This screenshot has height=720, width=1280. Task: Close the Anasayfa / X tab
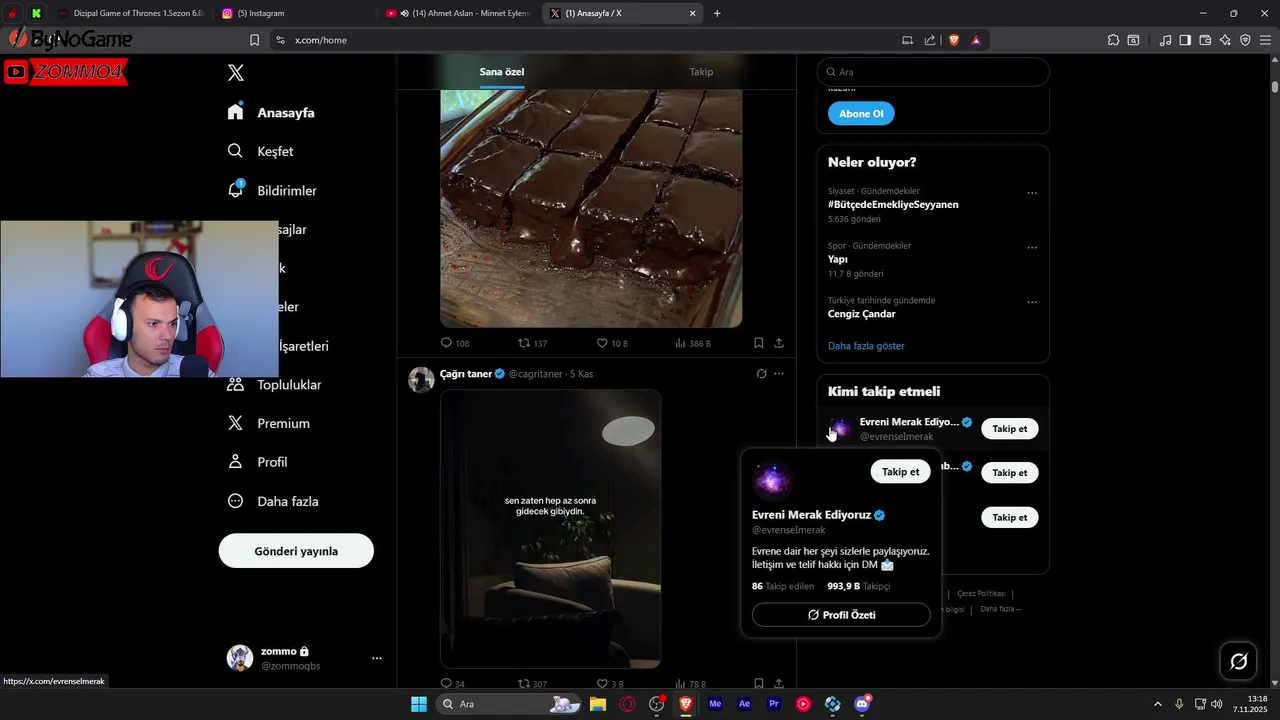[693, 13]
